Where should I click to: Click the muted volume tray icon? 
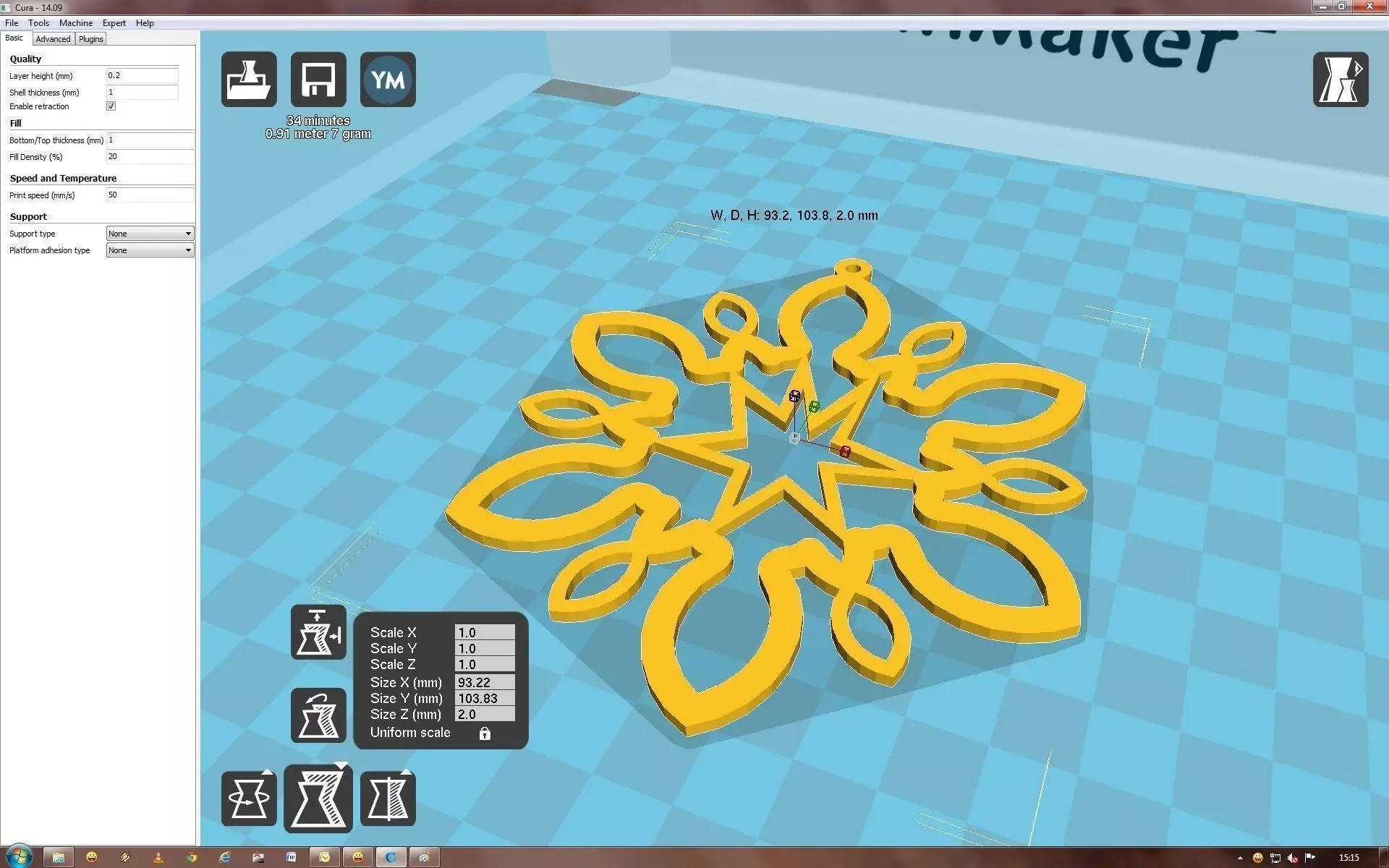1293,858
